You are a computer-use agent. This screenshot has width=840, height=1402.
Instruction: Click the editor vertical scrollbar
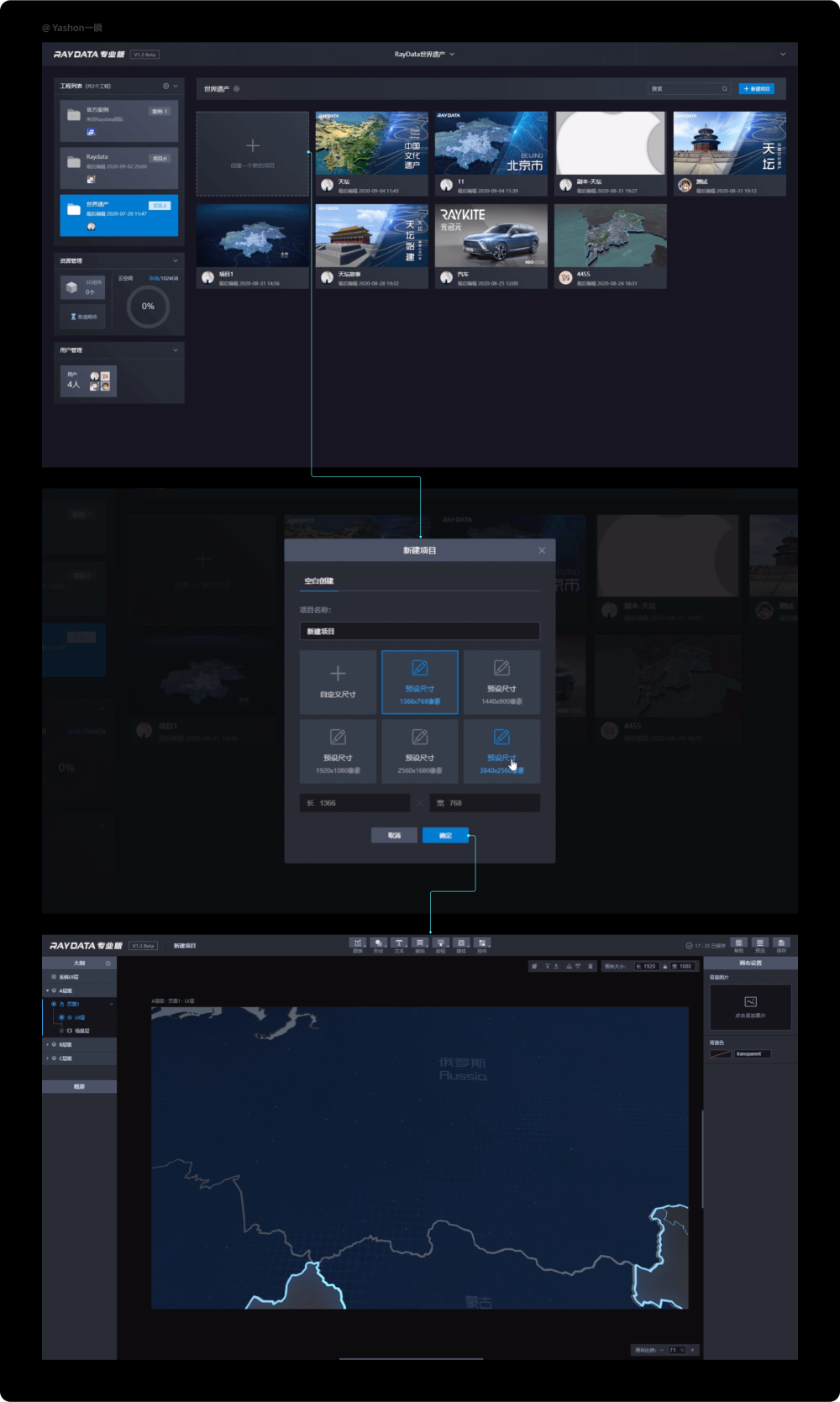[702, 1159]
